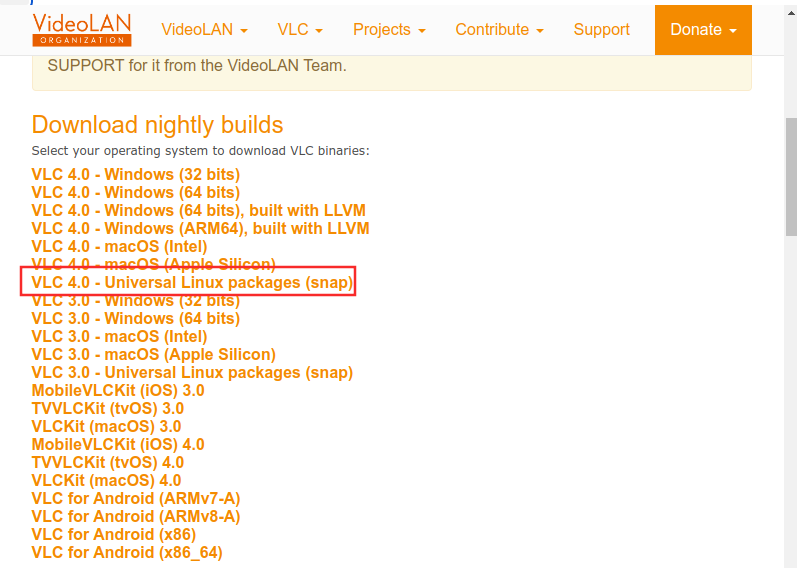Click the page vertical scrollbar thumb

click(791, 177)
